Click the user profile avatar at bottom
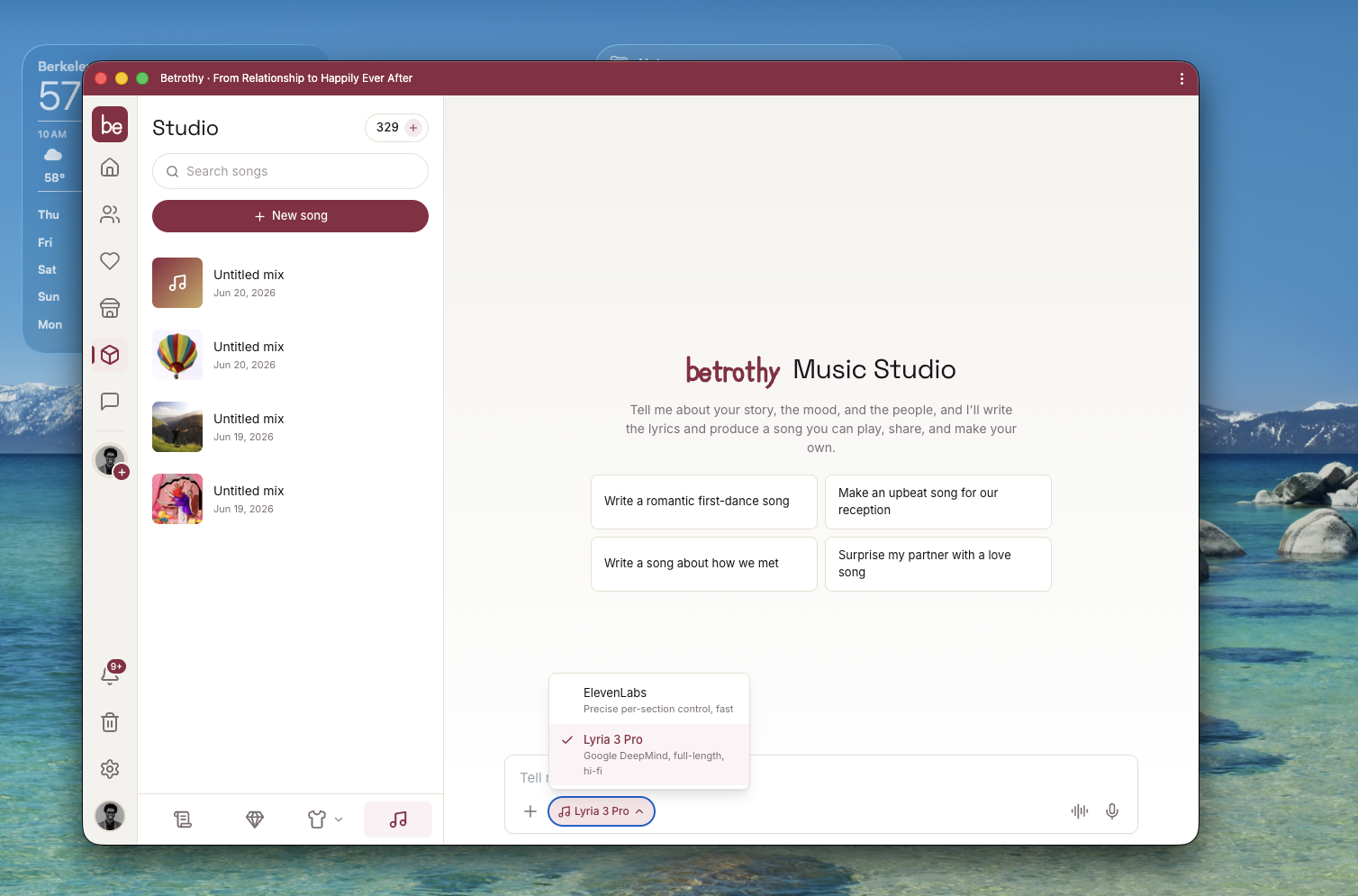 click(x=110, y=816)
